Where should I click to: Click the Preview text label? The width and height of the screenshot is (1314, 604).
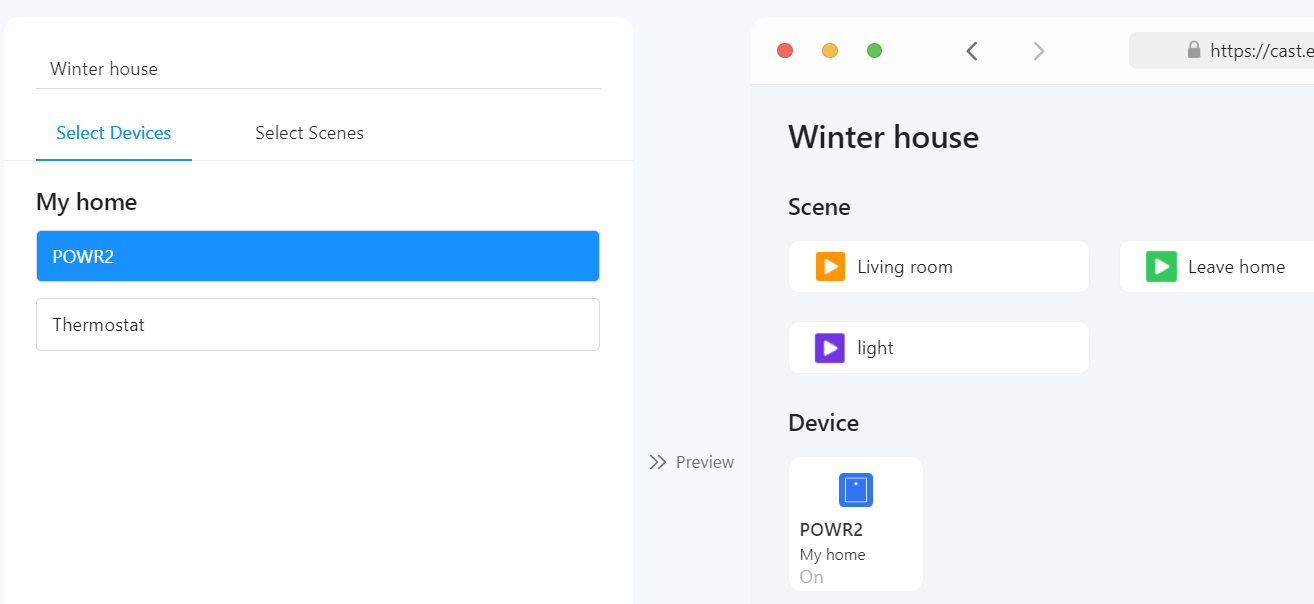[x=705, y=462]
